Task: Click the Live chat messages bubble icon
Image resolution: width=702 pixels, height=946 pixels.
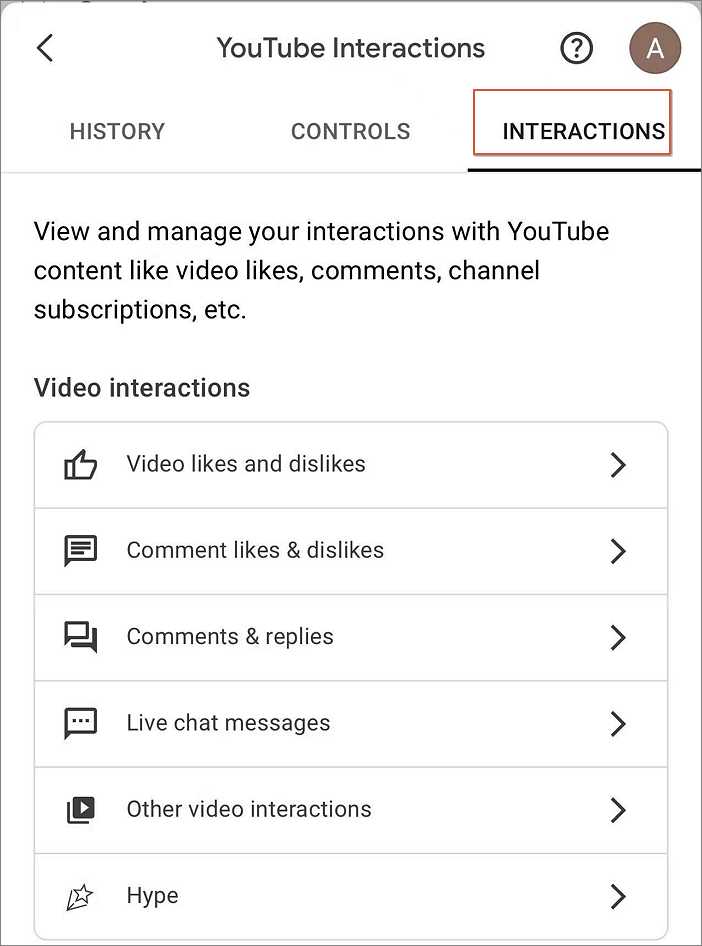Action: tap(80, 723)
